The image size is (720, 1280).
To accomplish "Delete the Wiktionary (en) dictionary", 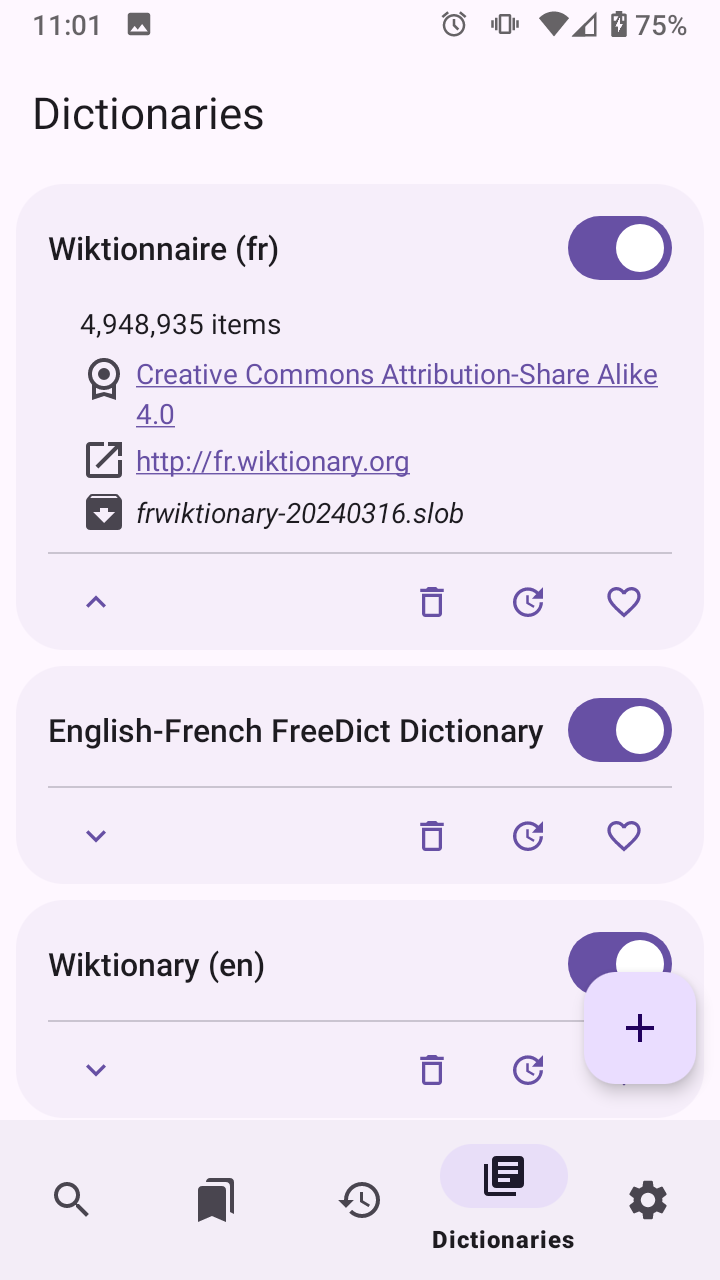I will (x=431, y=1070).
